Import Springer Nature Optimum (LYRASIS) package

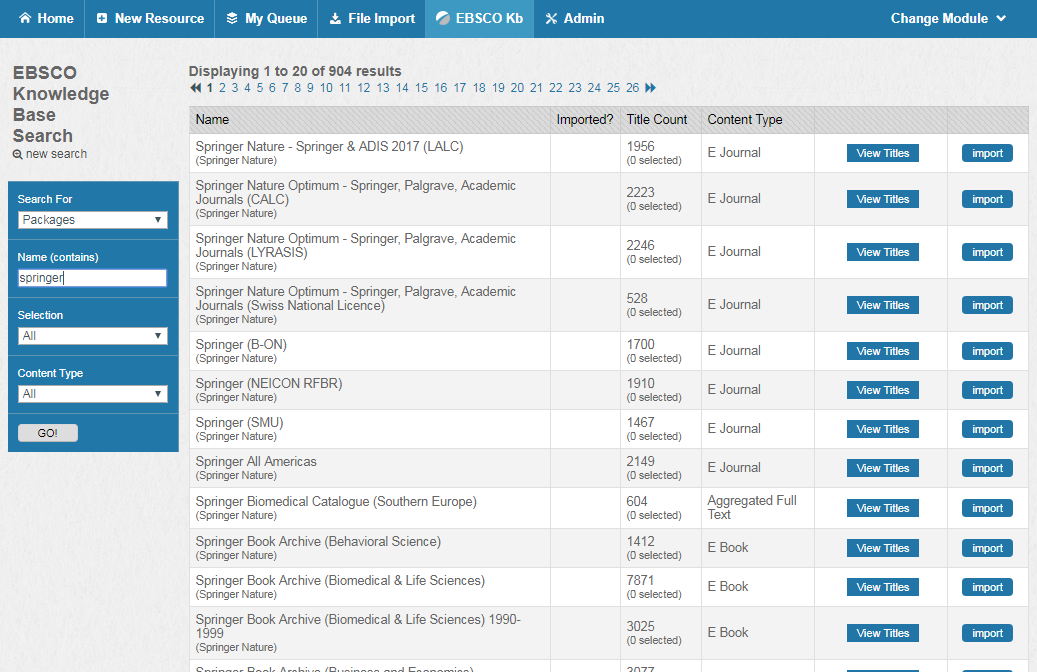pyautogui.click(x=987, y=252)
